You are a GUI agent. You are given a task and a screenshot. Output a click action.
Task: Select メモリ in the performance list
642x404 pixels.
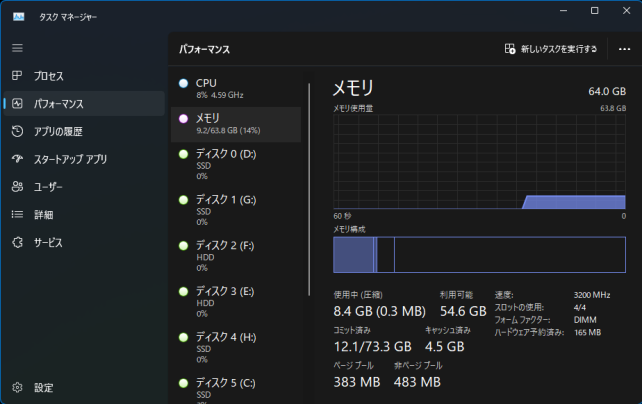[236, 123]
